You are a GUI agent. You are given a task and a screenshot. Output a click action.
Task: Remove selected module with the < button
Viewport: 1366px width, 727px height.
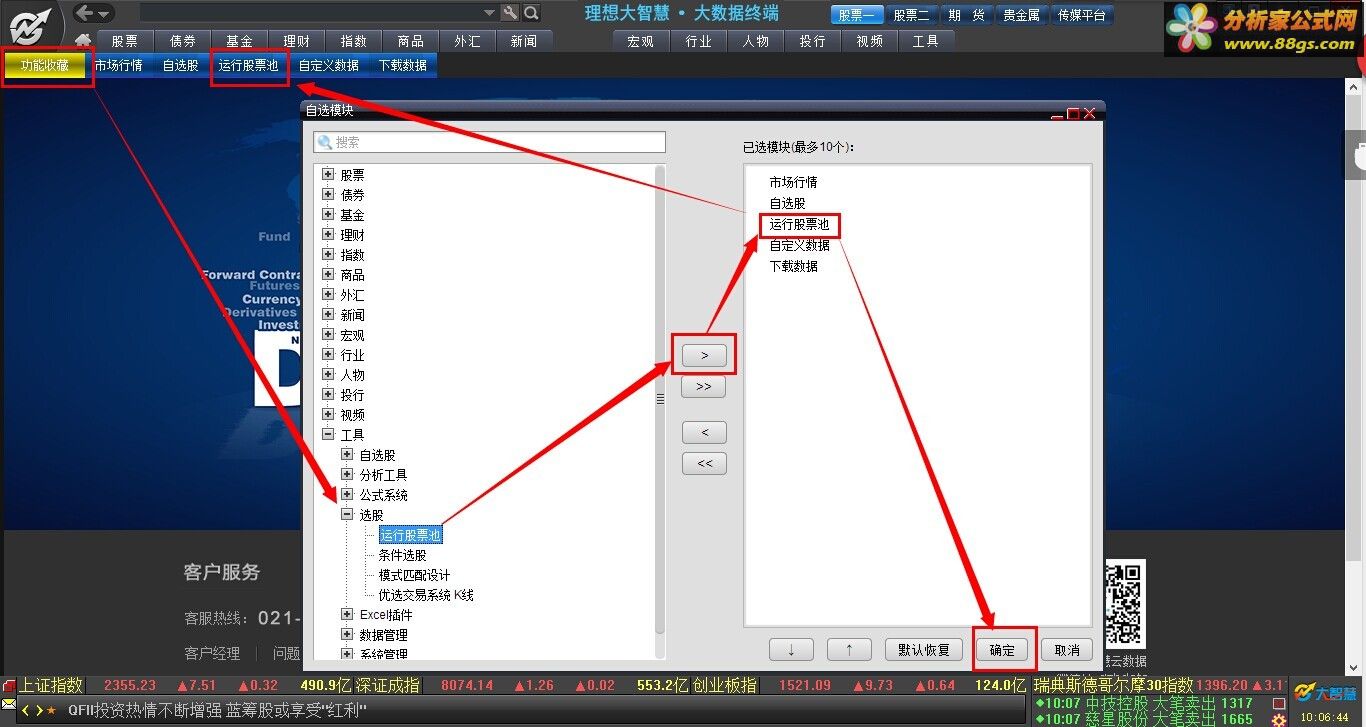coord(704,432)
